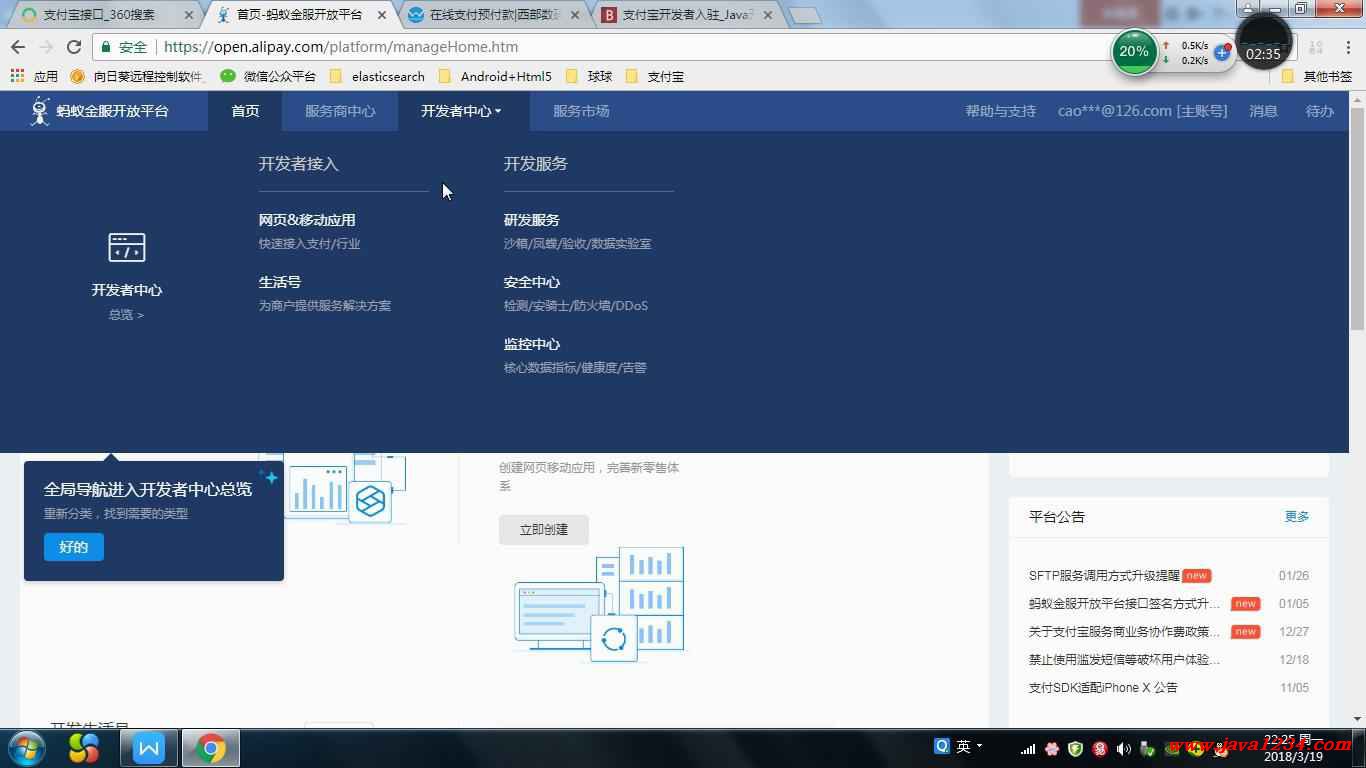Reload the page with refresh icon

74,47
